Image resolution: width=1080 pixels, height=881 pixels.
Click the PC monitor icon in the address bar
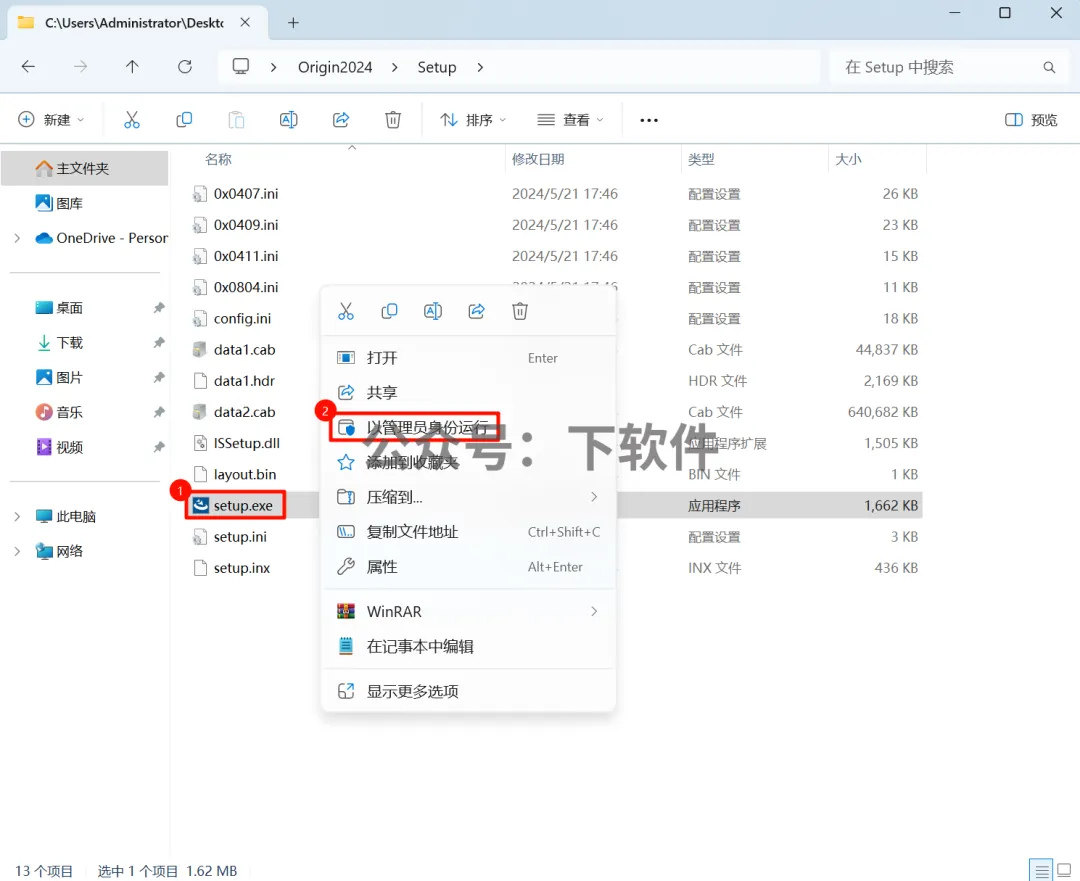pos(240,67)
